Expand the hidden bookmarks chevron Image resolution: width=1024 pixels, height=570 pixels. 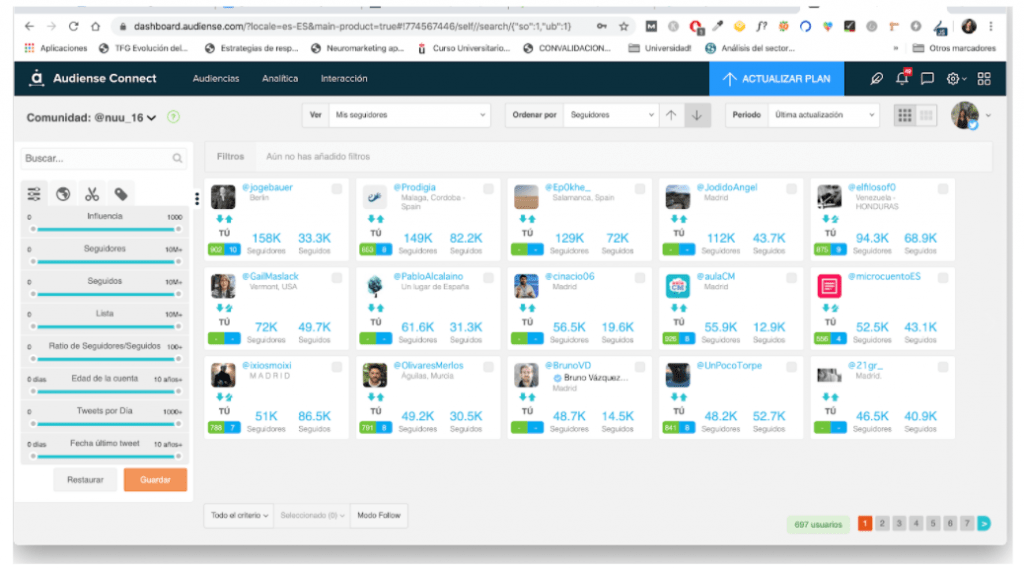[x=895, y=48]
